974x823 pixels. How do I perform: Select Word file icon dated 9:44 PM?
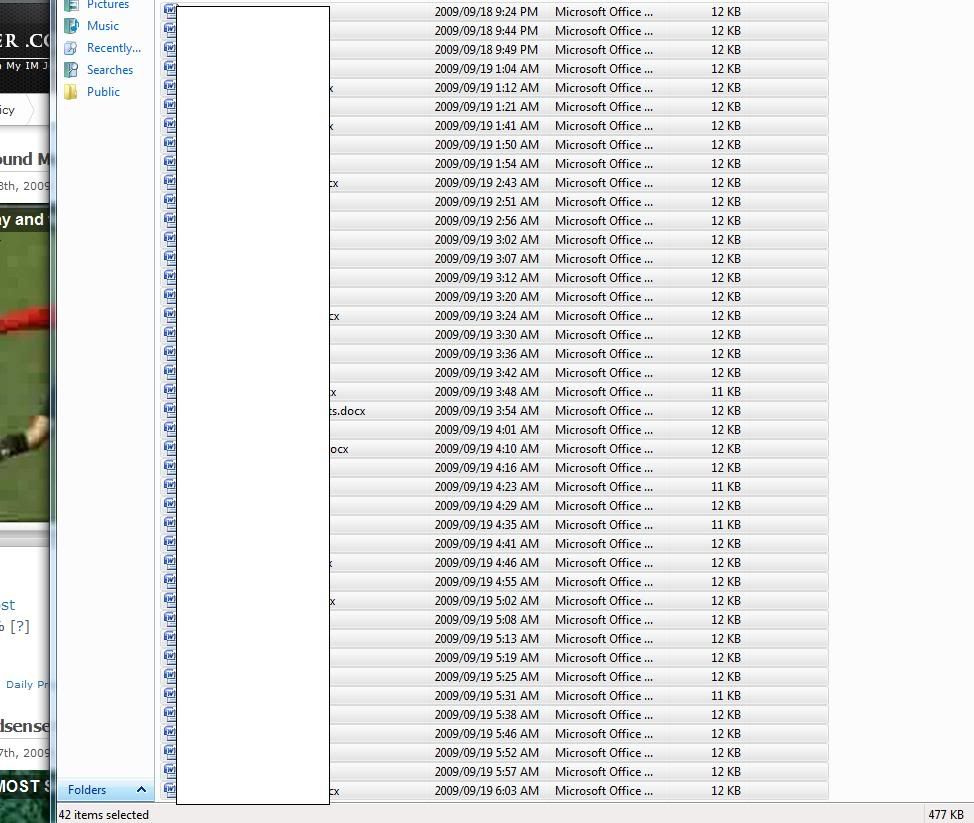169,29
